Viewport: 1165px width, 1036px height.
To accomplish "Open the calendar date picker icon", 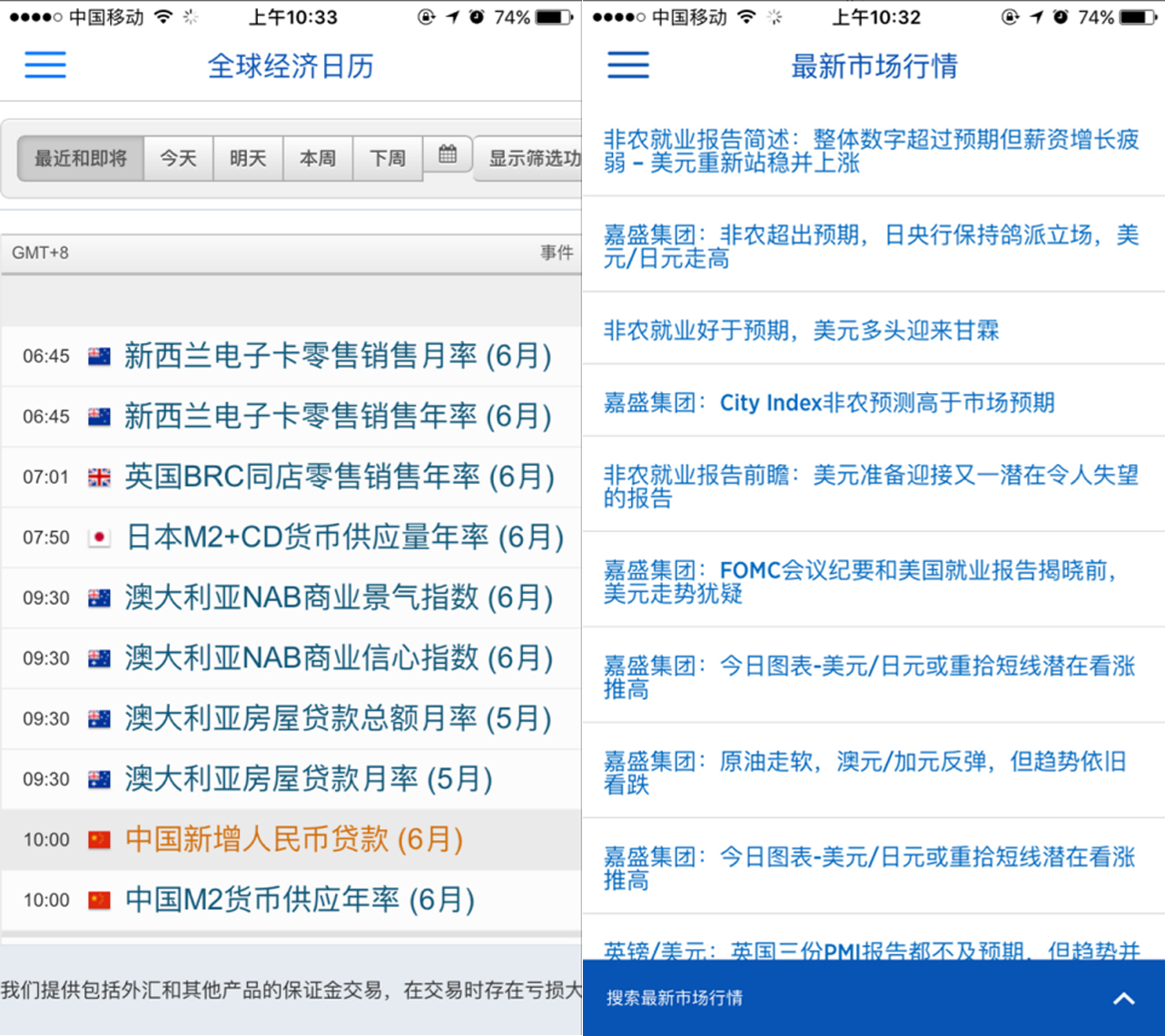I will click(x=448, y=155).
